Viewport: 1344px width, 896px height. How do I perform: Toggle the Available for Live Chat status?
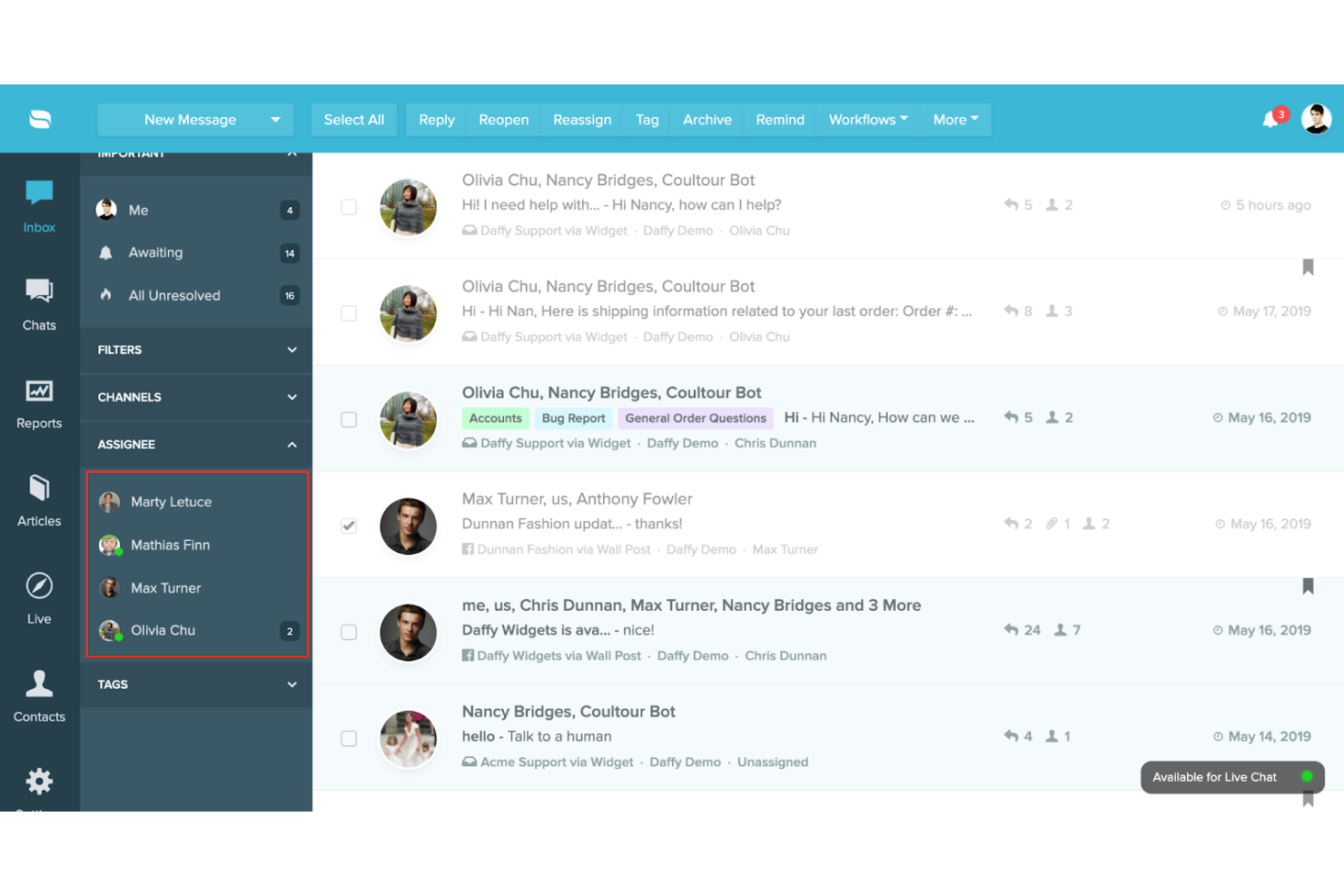[1231, 777]
